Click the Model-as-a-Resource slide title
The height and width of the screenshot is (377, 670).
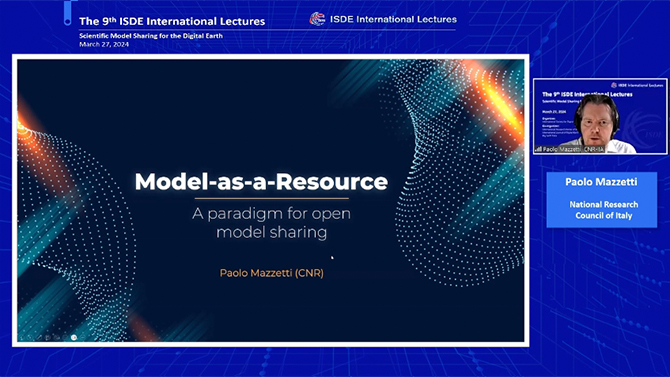[261, 182]
